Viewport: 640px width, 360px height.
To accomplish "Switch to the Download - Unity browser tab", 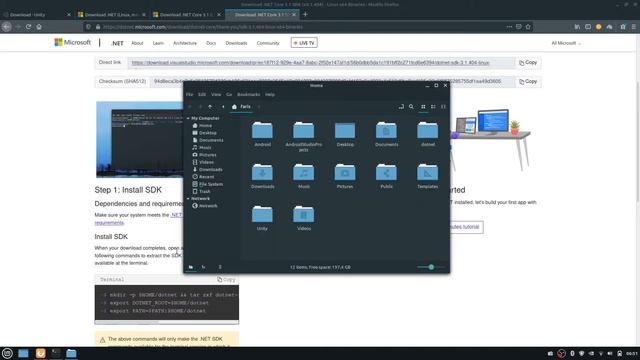I will pyautogui.click(x=37, y=15).
